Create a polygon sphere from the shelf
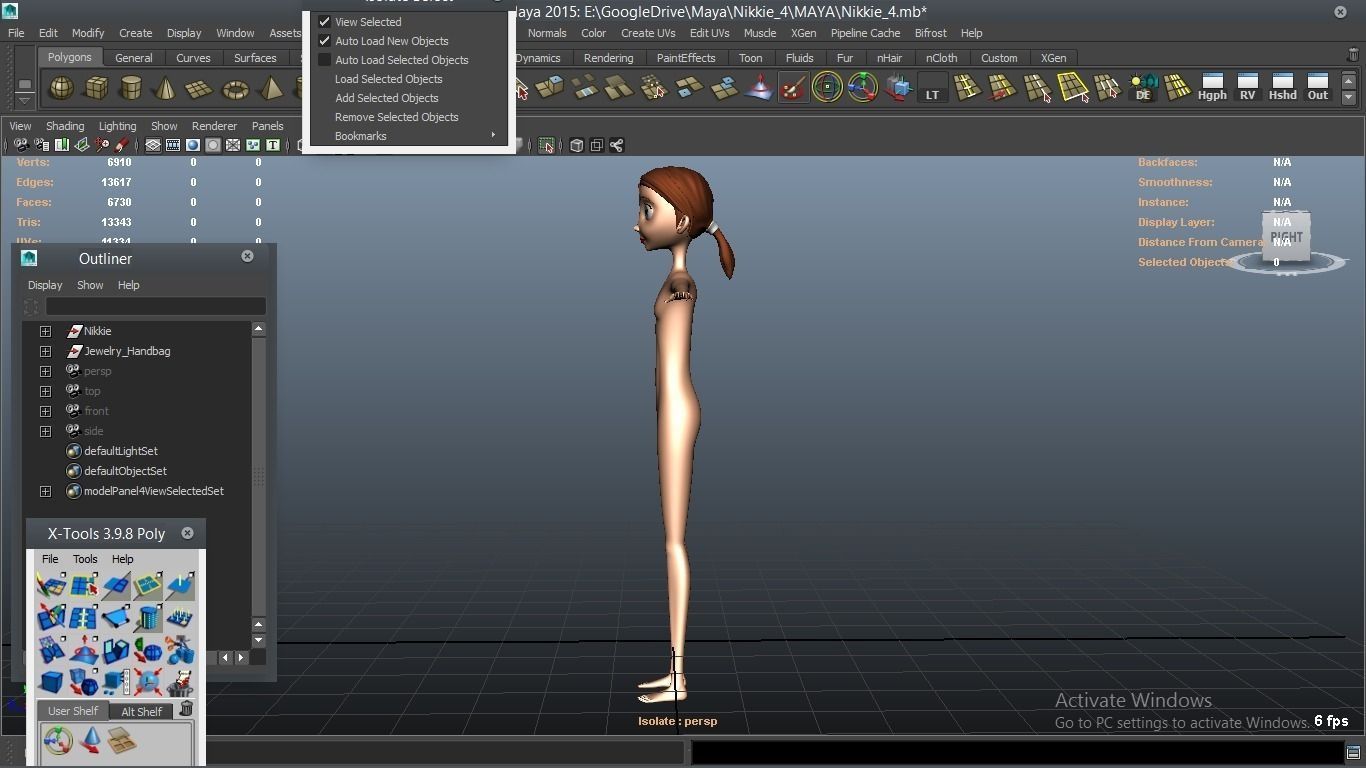This screenshot has width=1366, height=768. pyautogui.click(x=62, y=89)
